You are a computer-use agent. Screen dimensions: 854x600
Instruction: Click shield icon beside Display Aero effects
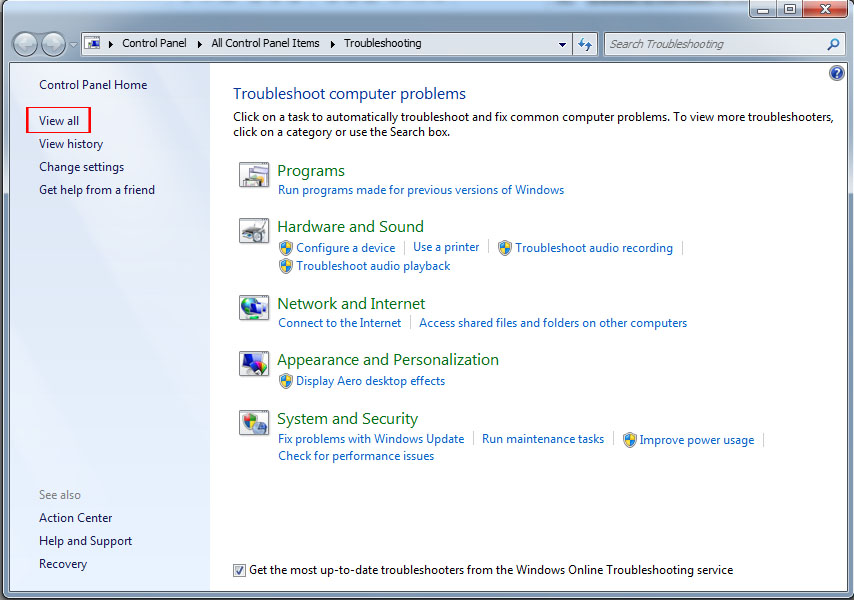pyautogui.click(x=286, y=381)
